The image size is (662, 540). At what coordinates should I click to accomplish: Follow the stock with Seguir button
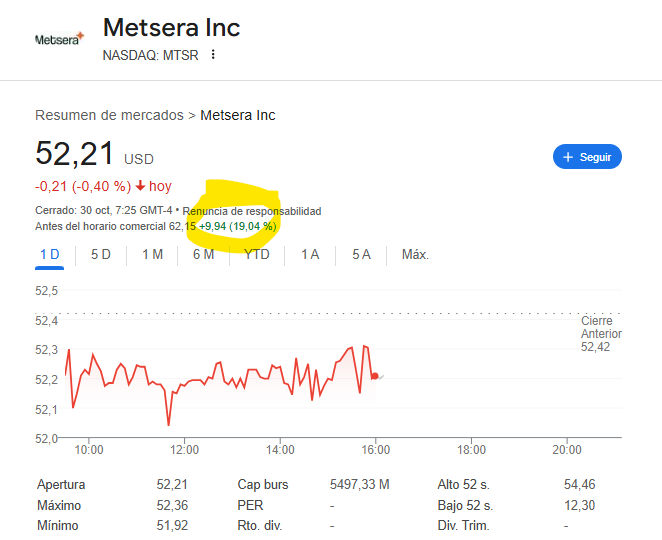(587, 157)
